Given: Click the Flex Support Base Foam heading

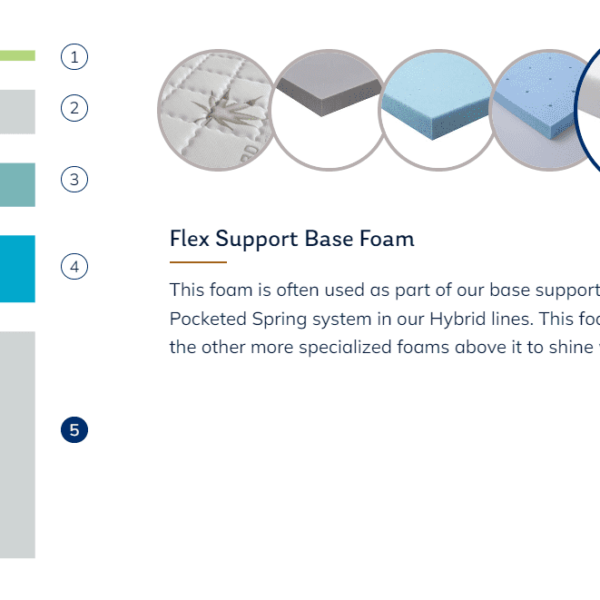Looking at the screenshot, I should tap(292, 239).
